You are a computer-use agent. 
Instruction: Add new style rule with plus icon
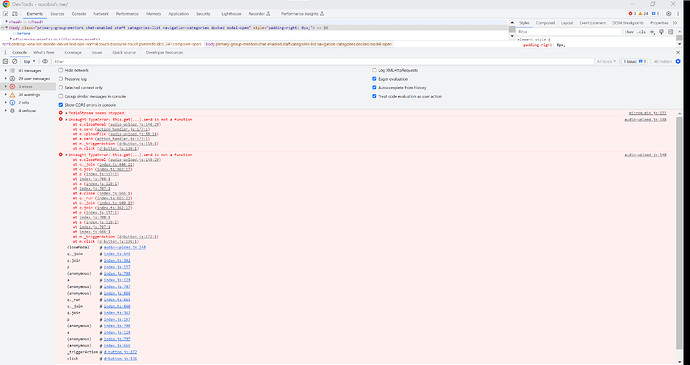click(652, 32)
